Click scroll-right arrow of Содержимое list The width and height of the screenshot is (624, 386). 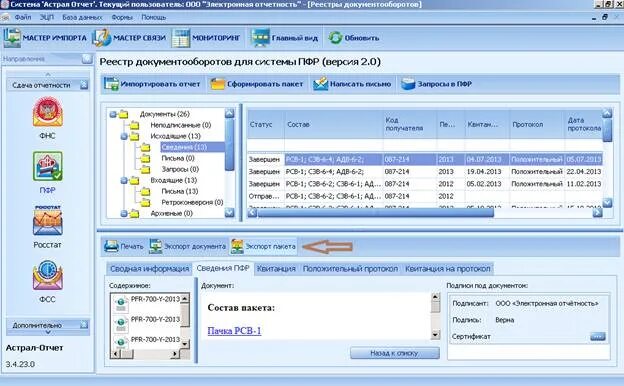point(175,353)
